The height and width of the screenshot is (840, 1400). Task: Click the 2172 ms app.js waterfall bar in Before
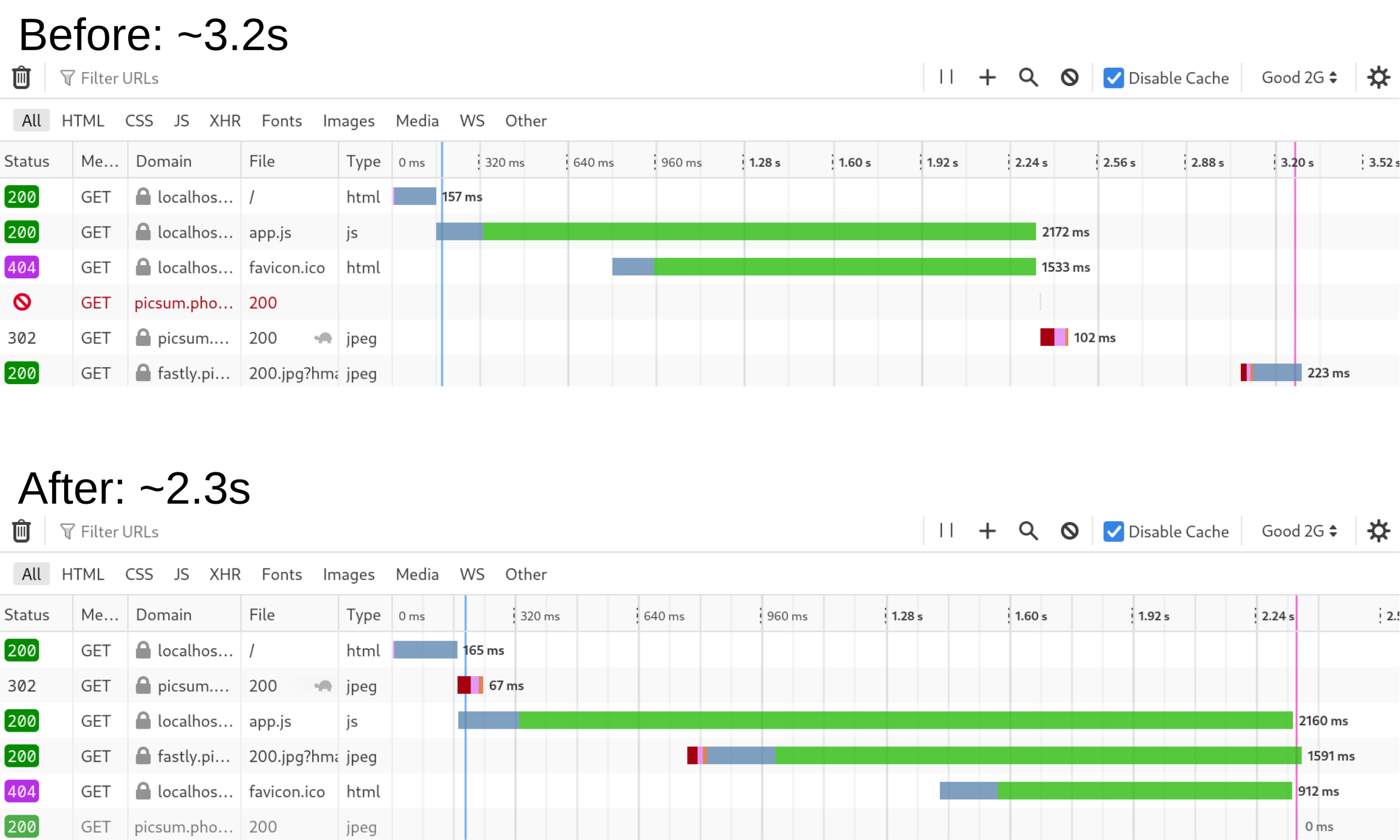[735, 232]
